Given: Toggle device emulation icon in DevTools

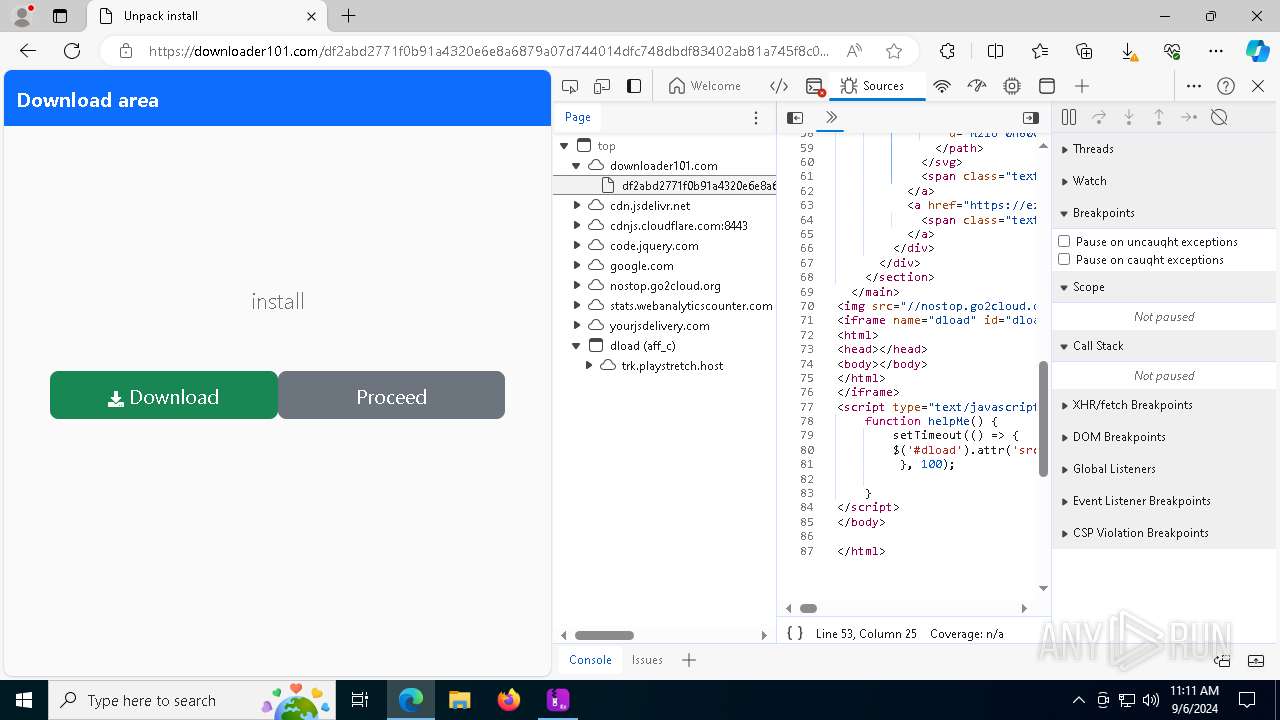Looking at the screenshot, I should point(602,86).
